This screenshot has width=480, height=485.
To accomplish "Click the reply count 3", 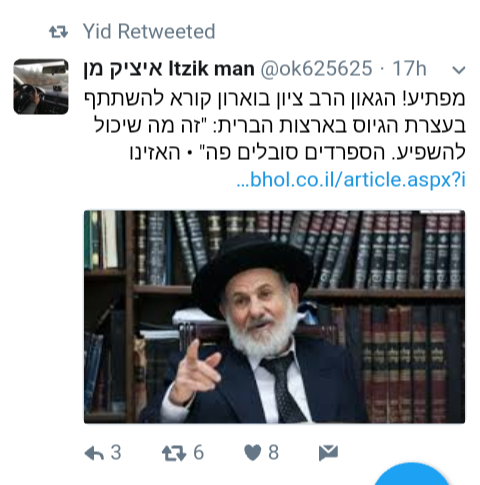I will [116, 453].
